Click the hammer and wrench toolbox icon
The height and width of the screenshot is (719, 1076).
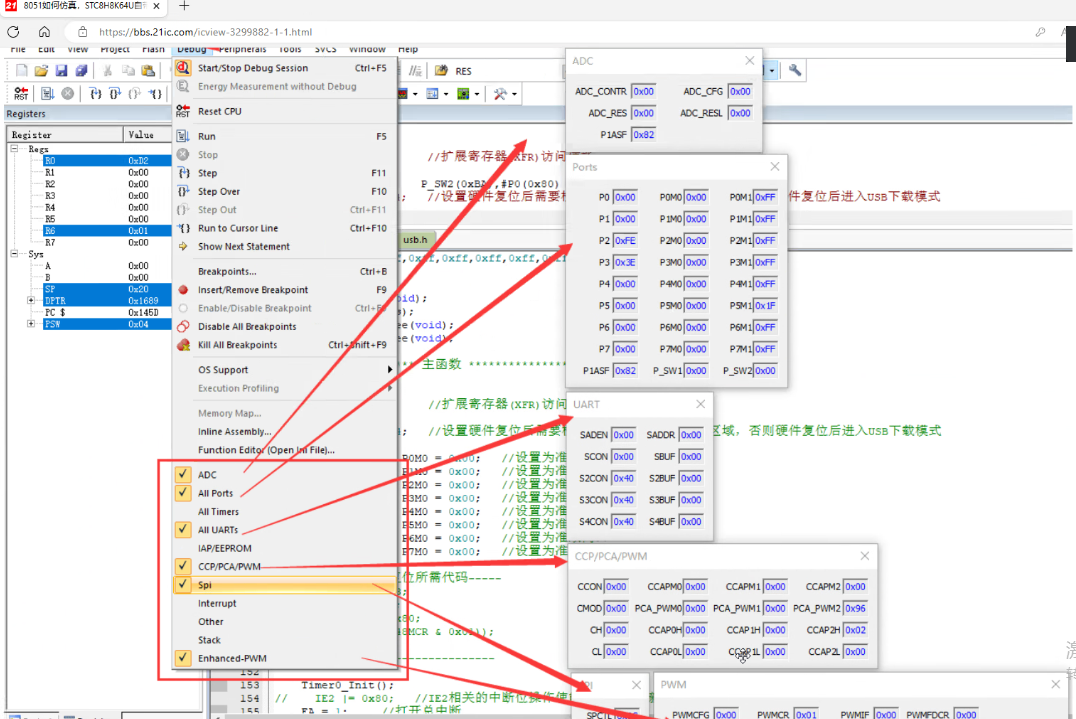[500, 93]
